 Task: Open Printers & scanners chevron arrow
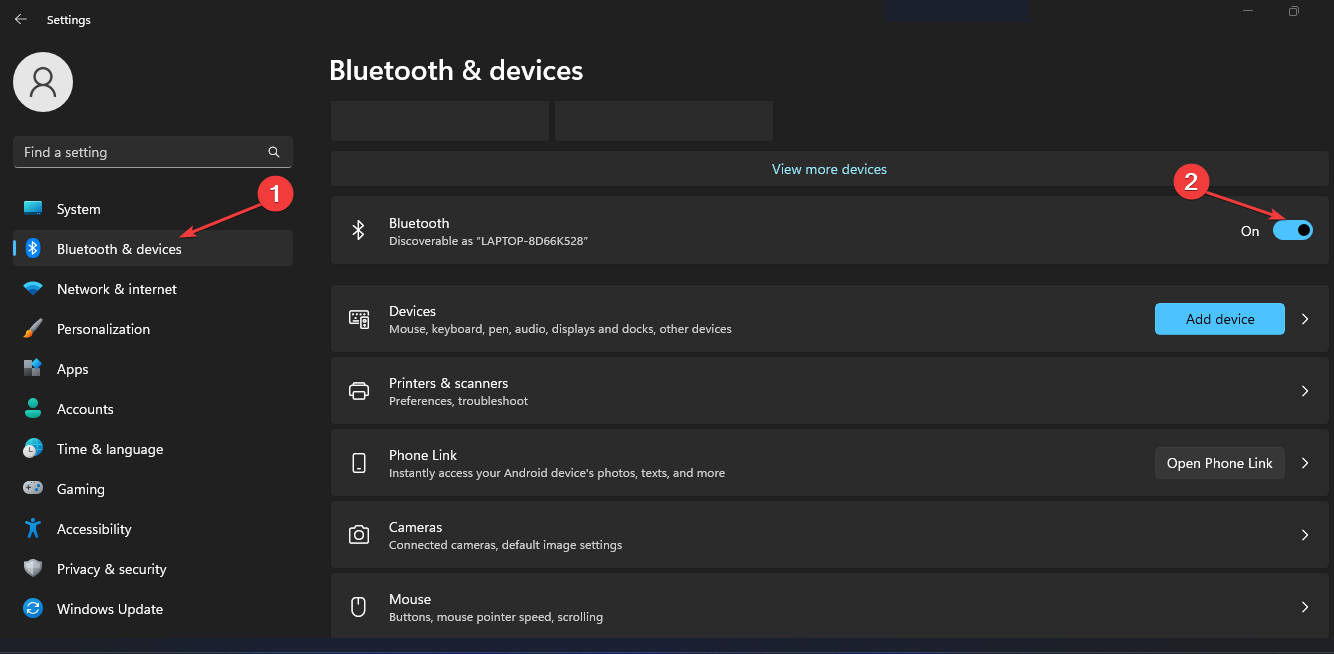coord(1305,391)
